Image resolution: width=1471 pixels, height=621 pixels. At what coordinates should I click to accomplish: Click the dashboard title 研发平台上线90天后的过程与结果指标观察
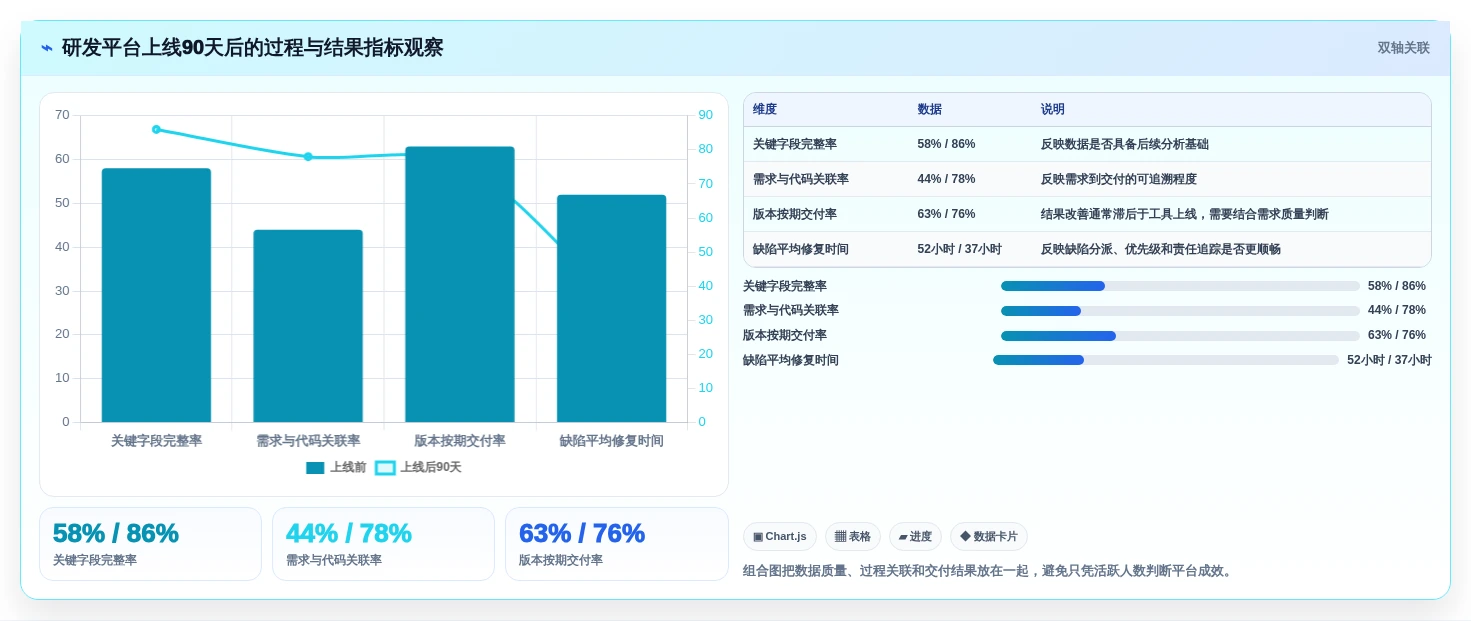[x=252, y=48]
